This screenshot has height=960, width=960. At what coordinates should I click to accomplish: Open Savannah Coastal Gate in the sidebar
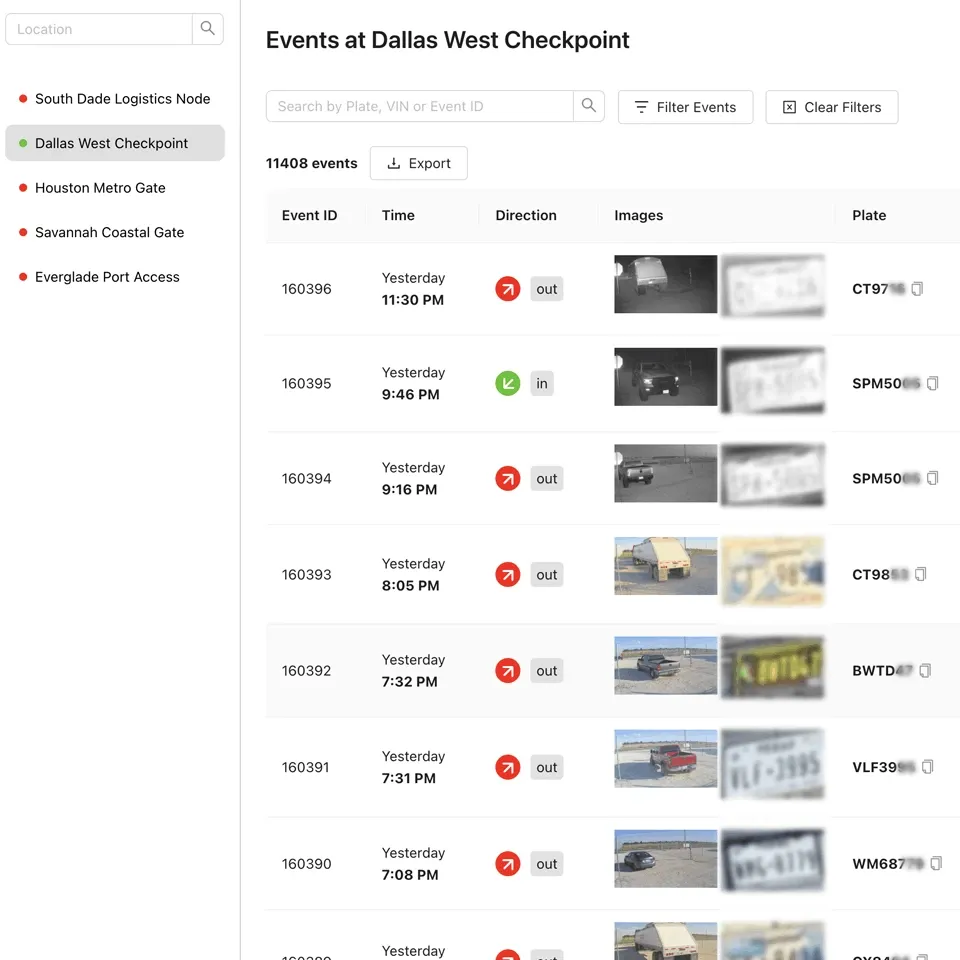click(109, 232)
